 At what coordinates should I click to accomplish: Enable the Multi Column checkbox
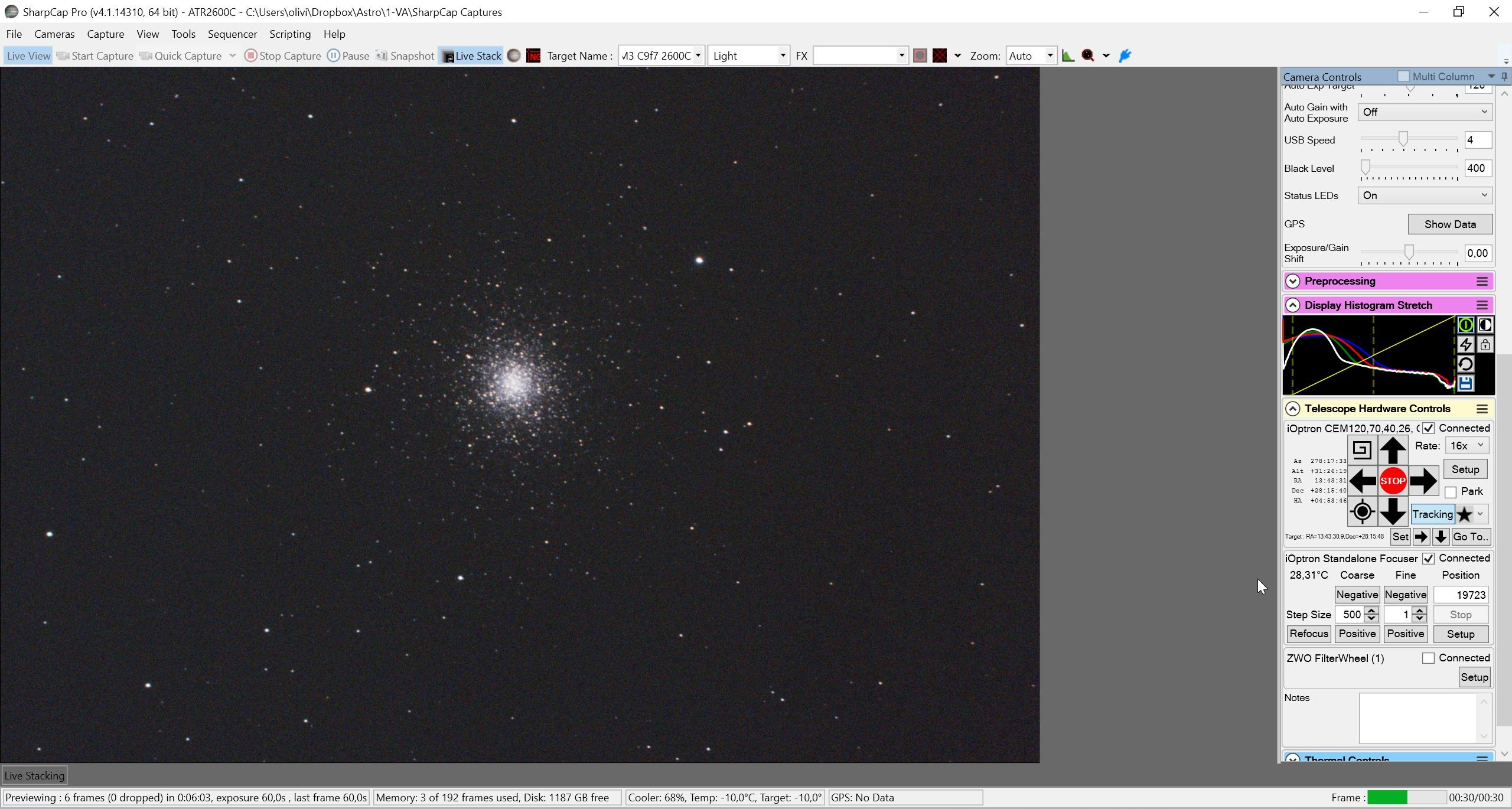(1403, 76)
